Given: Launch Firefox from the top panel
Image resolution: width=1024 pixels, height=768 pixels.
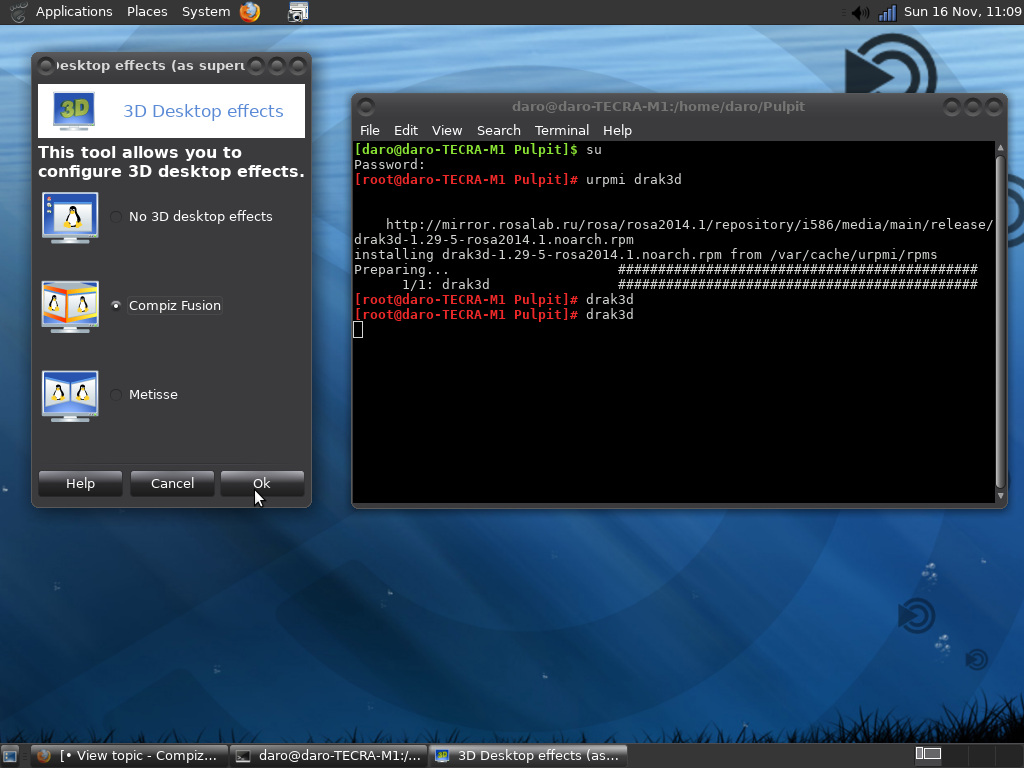Looking at the screenshot, I should pyautogui.click(x=250, y=12).
